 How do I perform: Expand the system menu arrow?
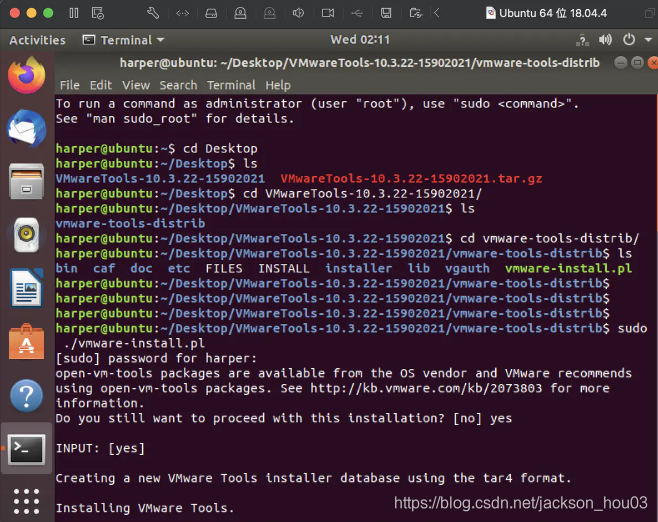648,40
